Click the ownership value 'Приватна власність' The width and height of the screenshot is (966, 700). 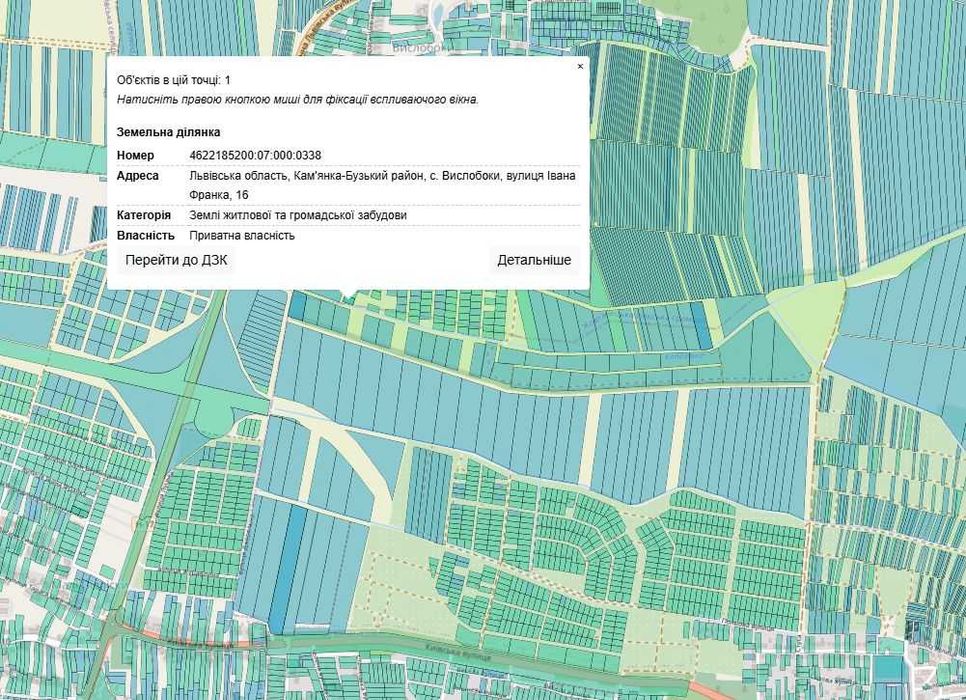pyautogui.click(x=242, y=235)
